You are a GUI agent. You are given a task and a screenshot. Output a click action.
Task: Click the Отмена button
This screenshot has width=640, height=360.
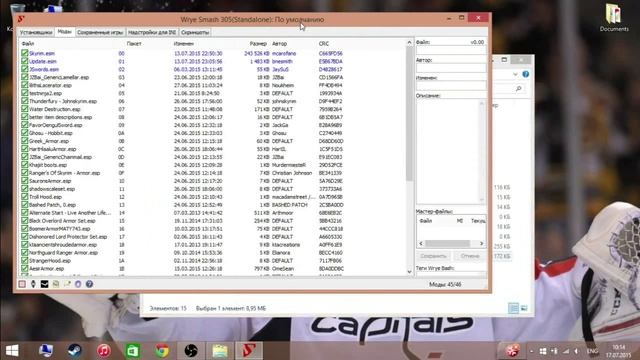pyautogui.click(x=470, y=256)
